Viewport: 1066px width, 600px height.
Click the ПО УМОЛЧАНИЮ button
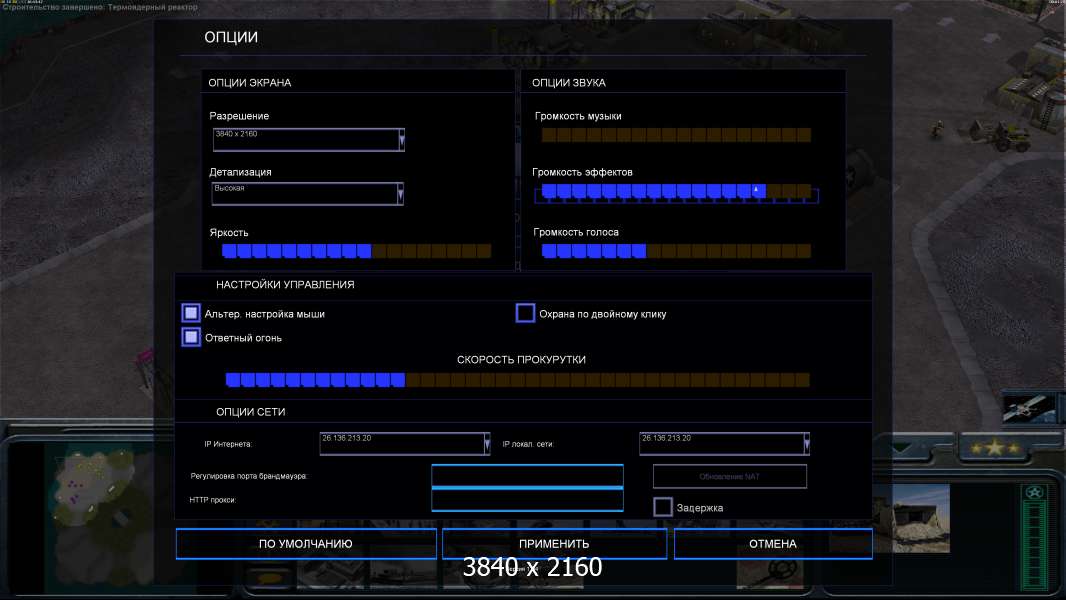pos(306,544)
